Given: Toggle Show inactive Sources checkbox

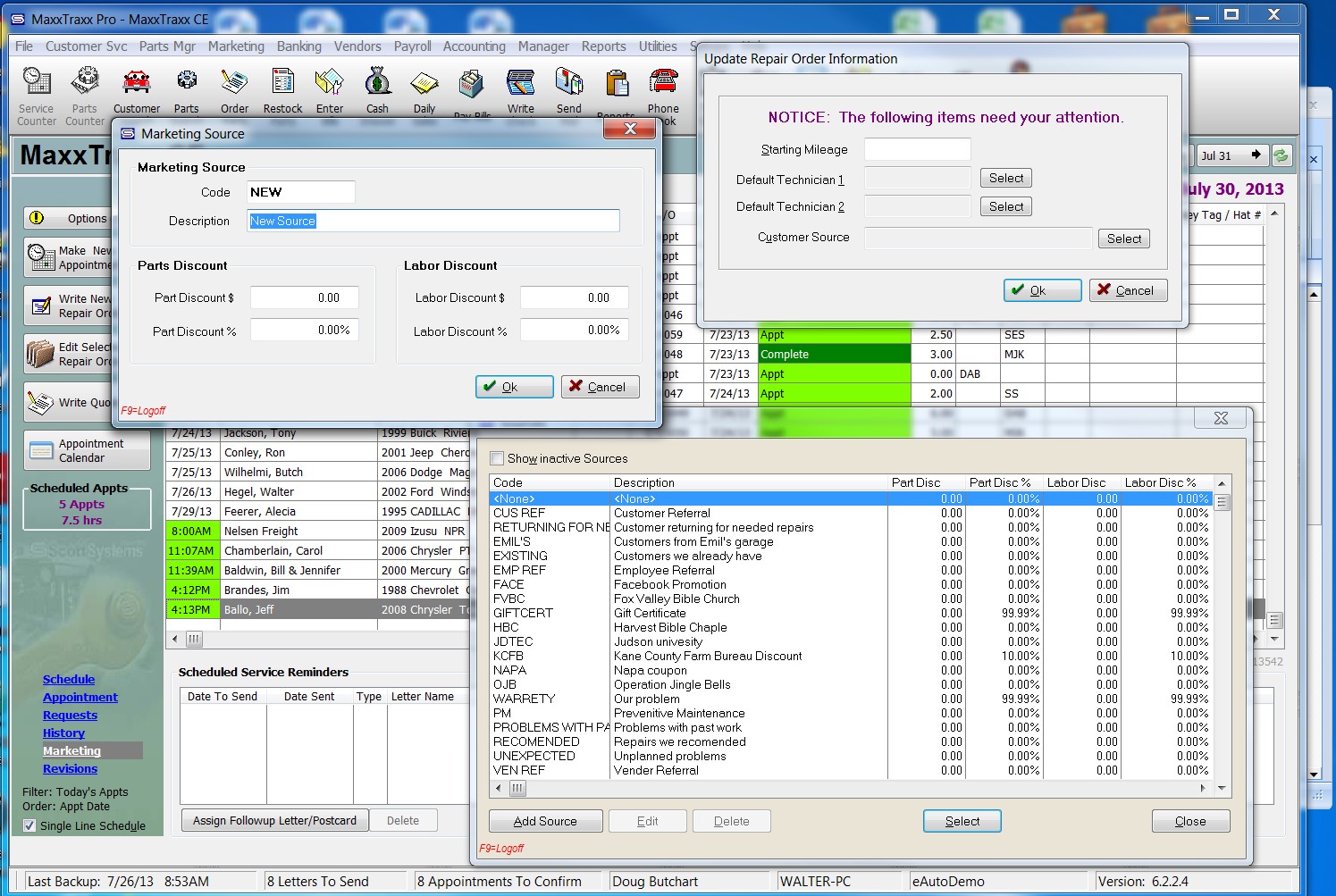Looking at the screenshot, I should [x=497, y=458].
